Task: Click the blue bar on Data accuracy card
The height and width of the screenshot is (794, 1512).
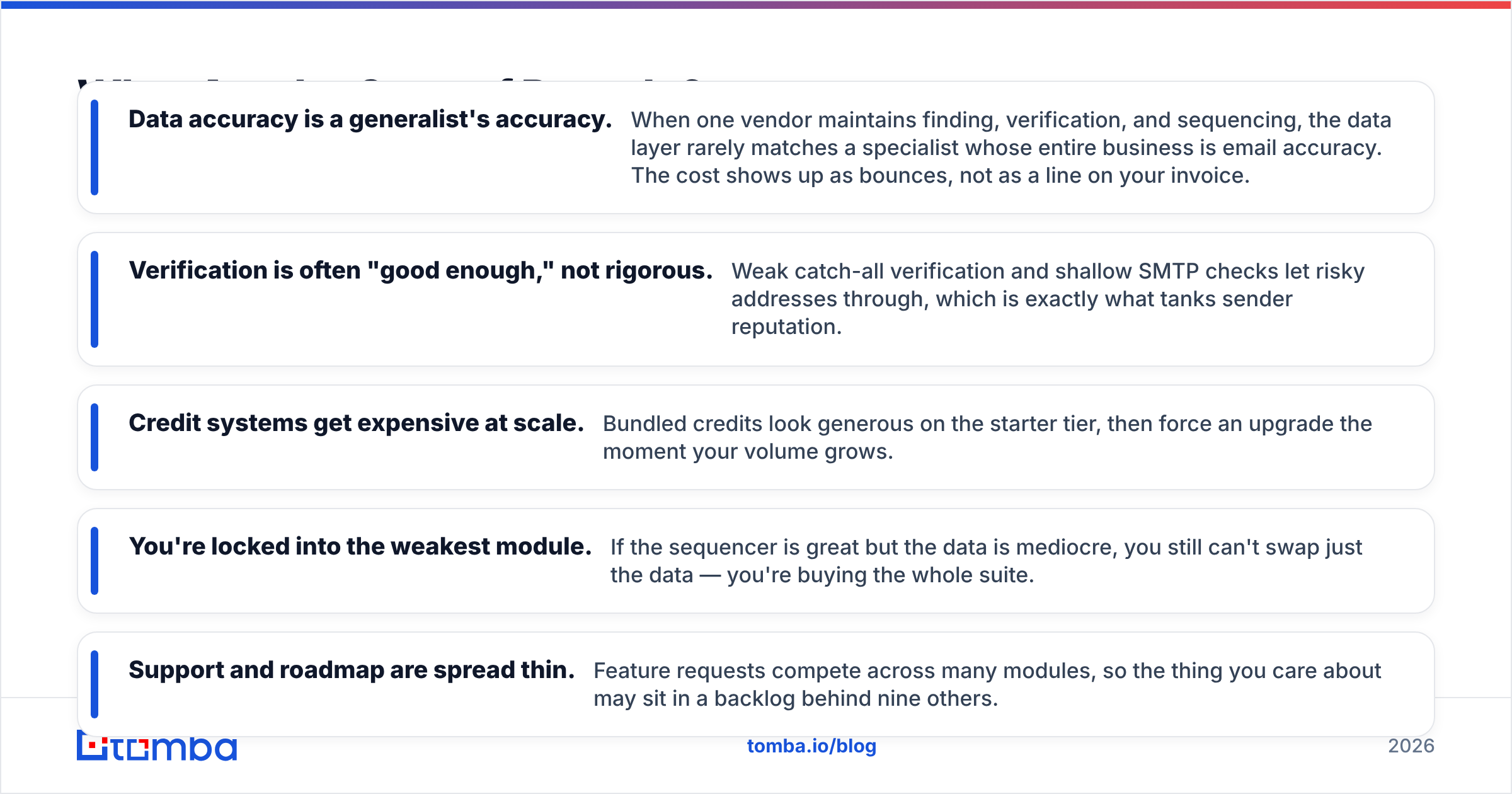Action: [x=94, y=147]
